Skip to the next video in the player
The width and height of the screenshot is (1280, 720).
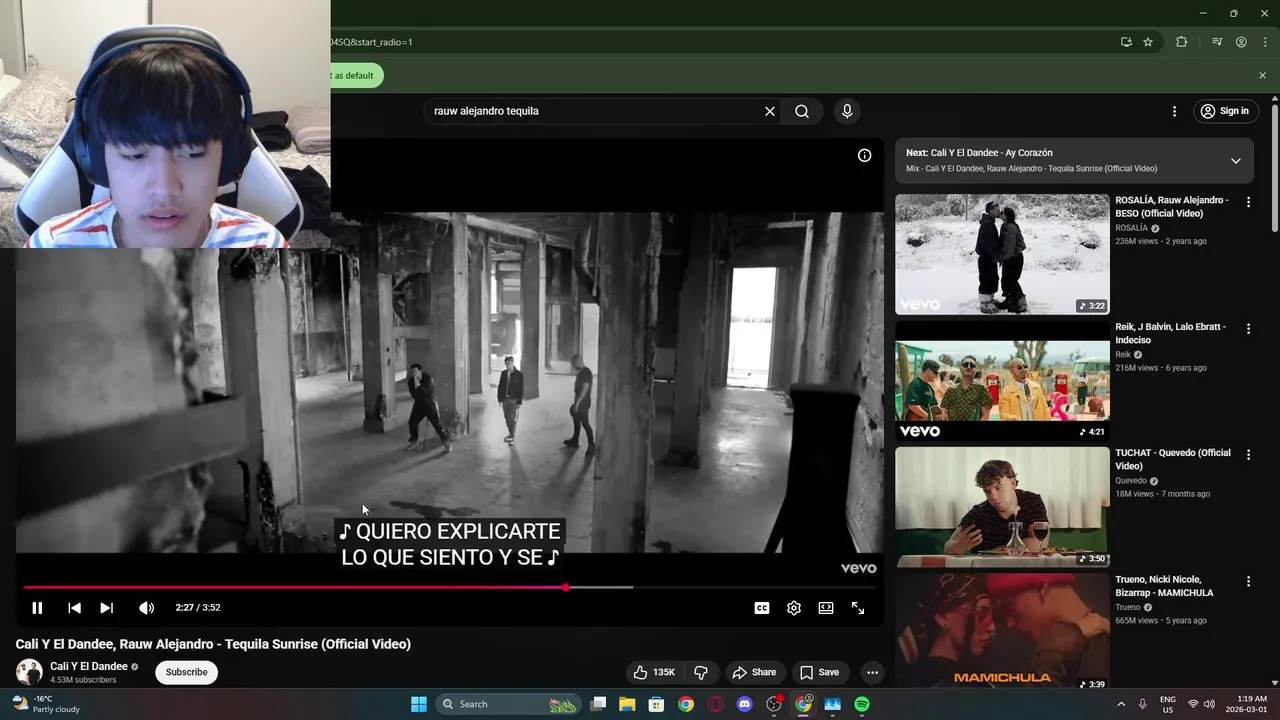[106, 608]
